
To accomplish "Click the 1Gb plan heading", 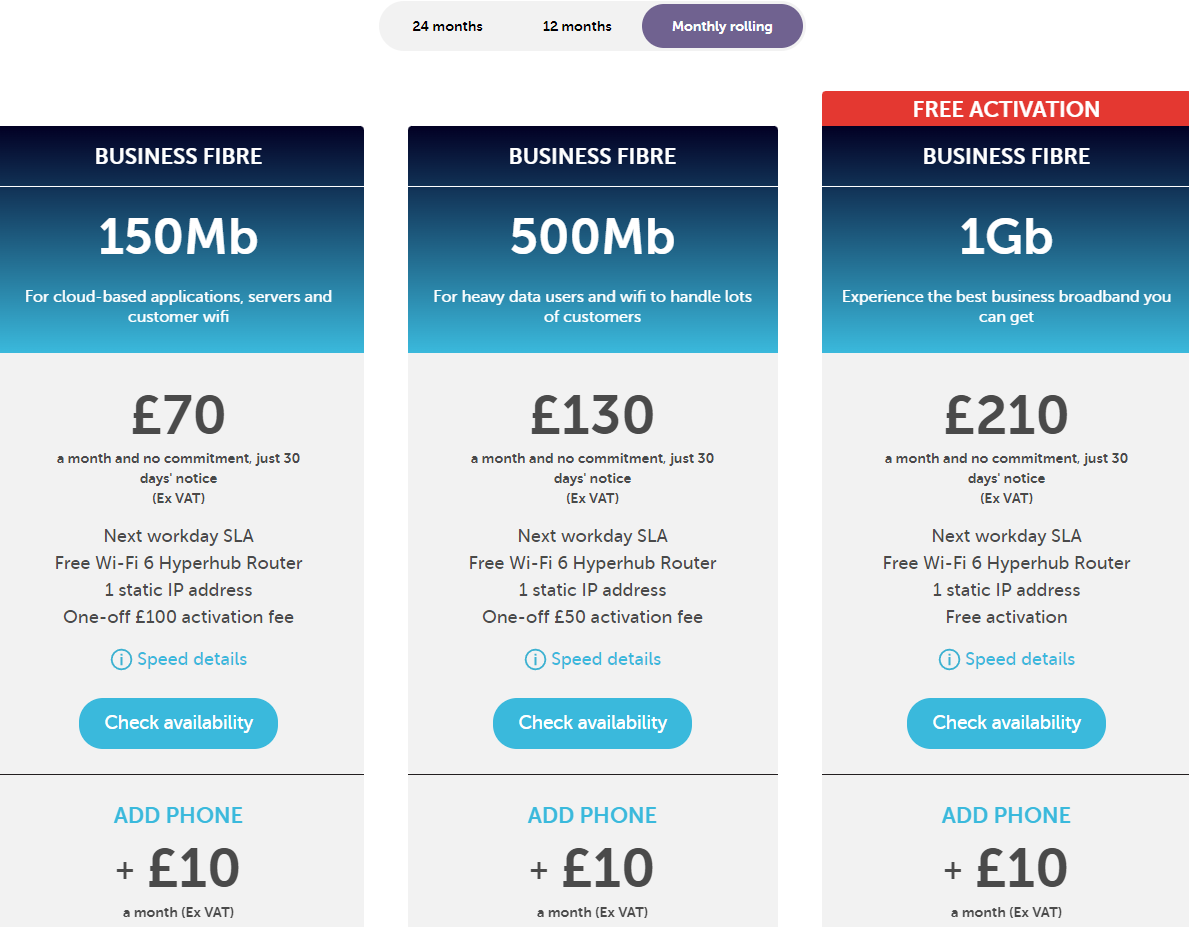I will (x=1006, y=236).
